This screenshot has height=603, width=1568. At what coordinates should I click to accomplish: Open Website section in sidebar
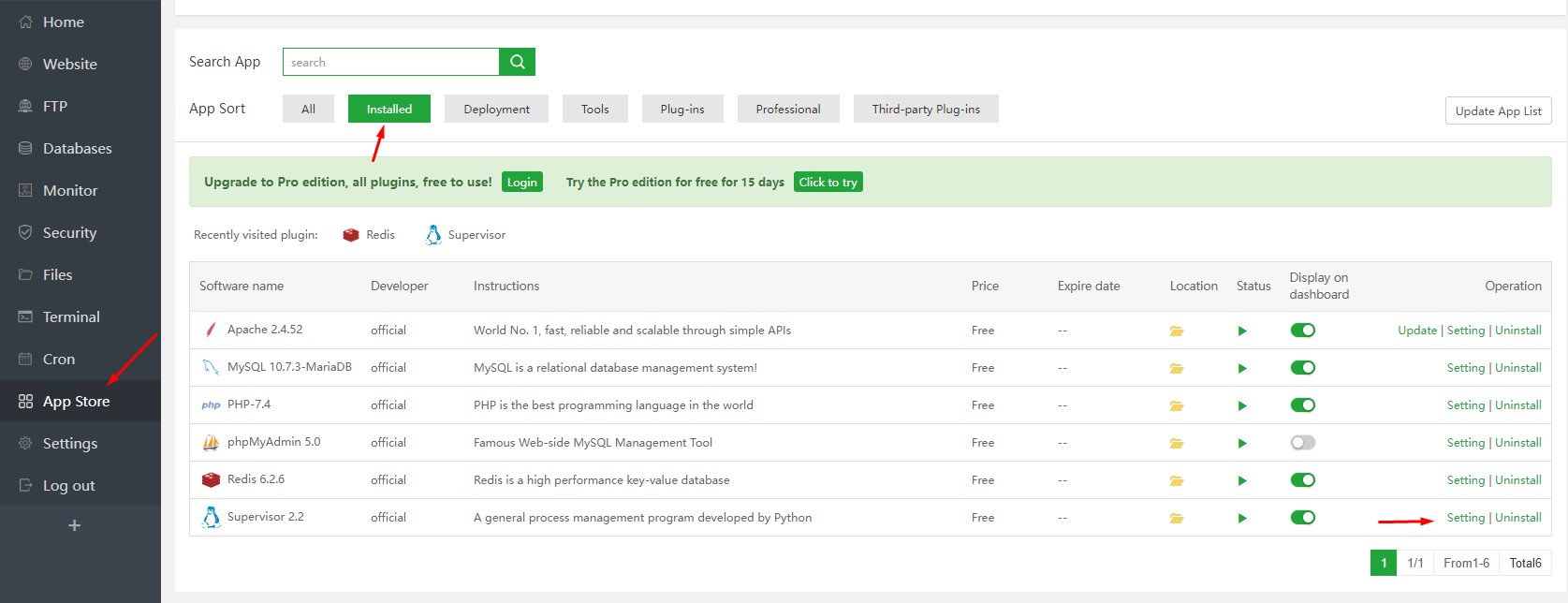pos(81,64)
